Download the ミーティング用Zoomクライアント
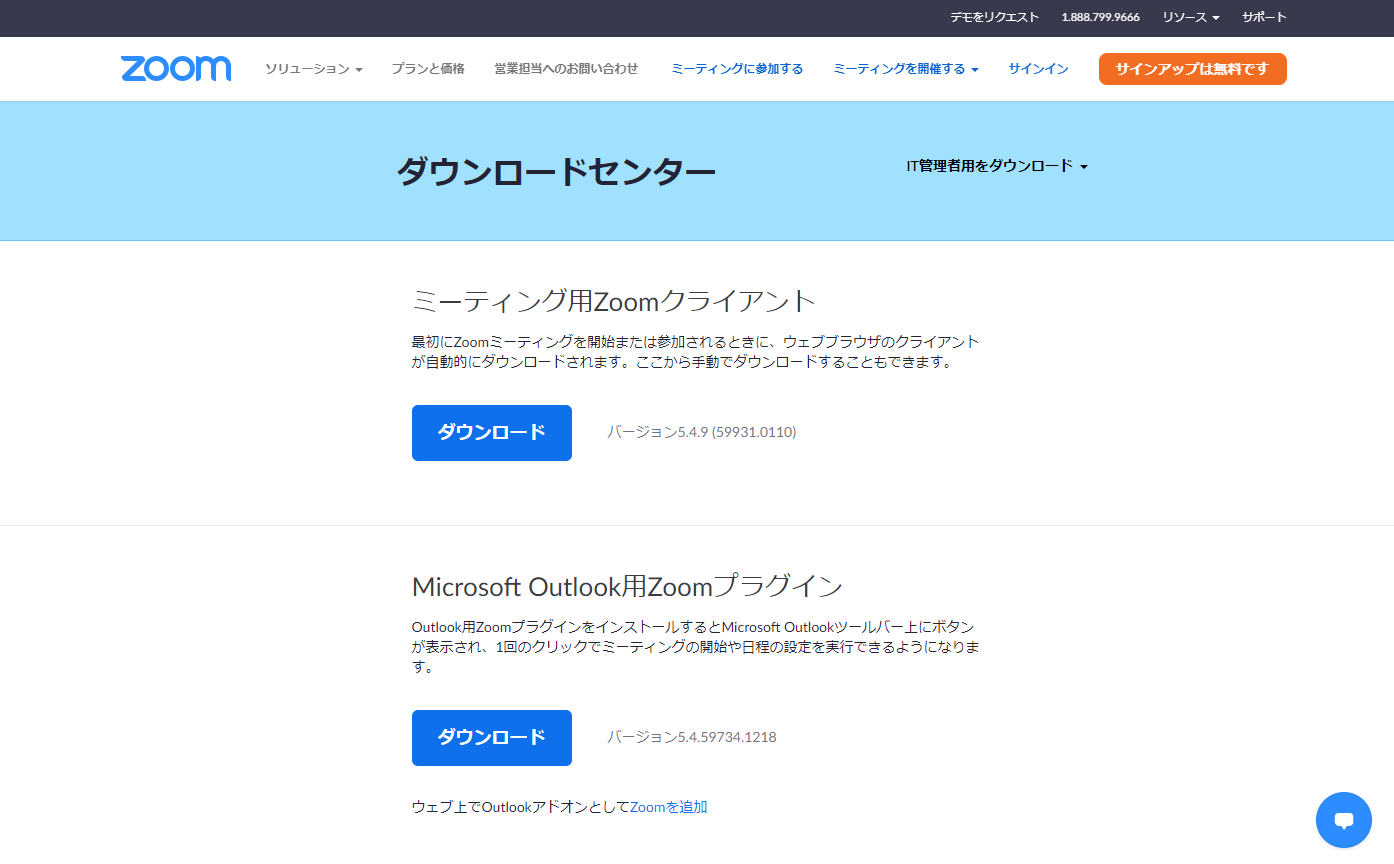The height and width of the screenshot is (864, 1394). (492, 433)
